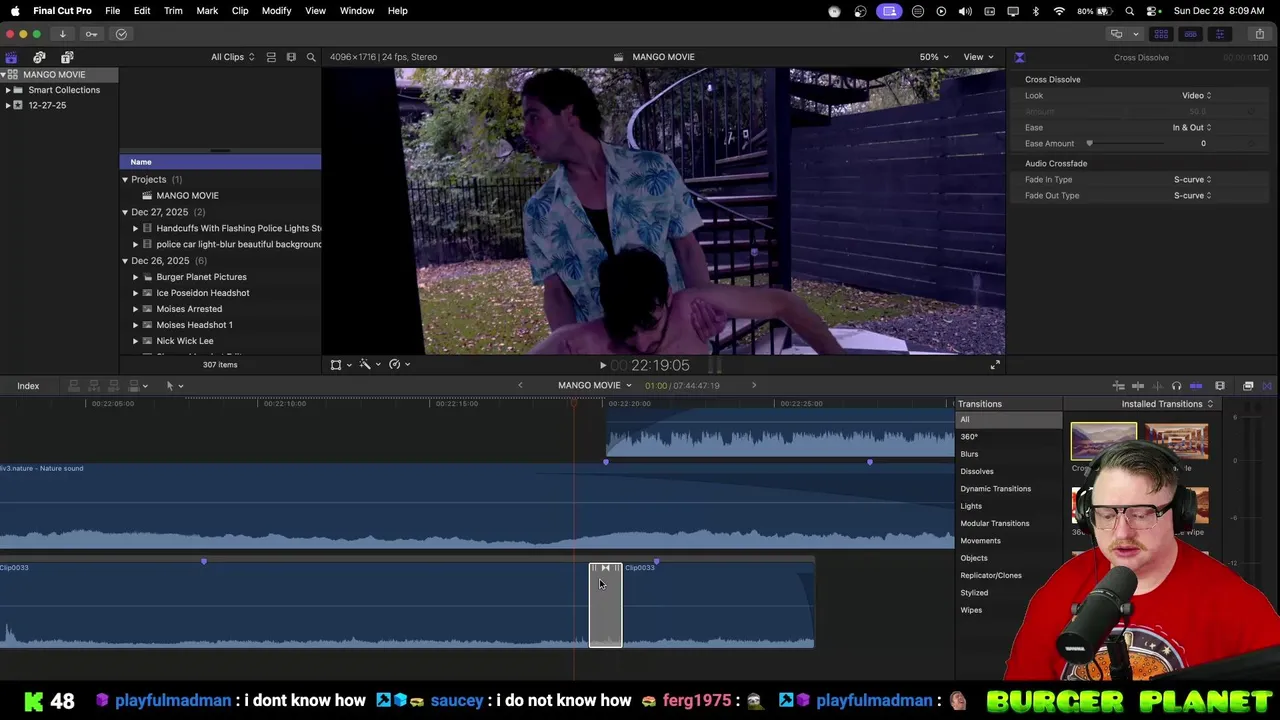This screenshot has height=720, width=1280.
Task: Open the MANGO MOVIE timeline title dropdown
Action: 595,385
